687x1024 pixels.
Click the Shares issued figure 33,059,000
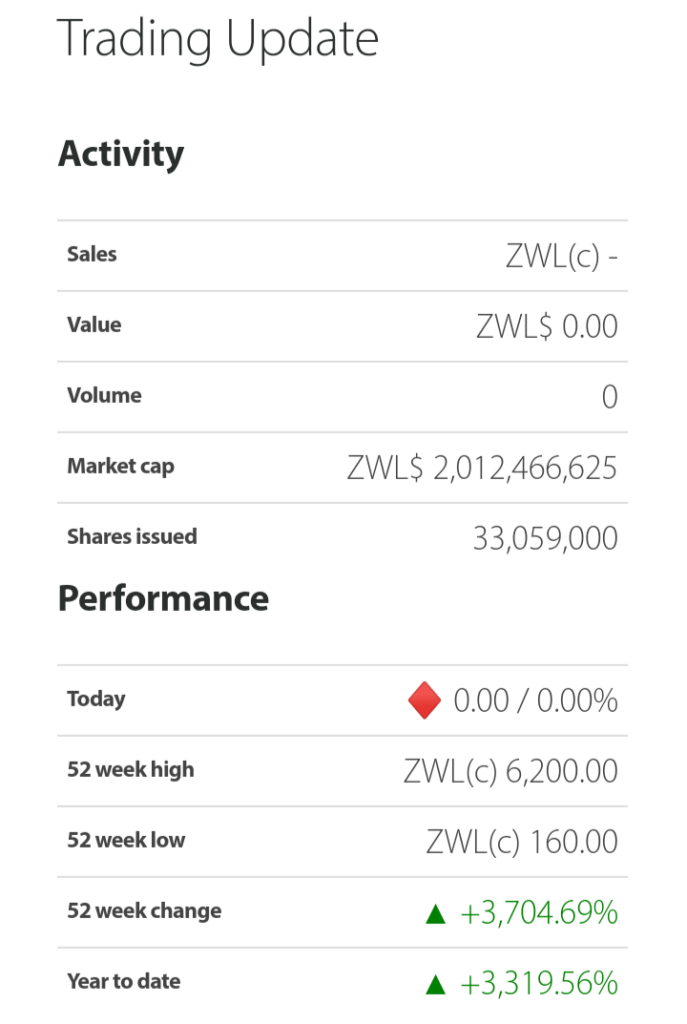point(545,539)
